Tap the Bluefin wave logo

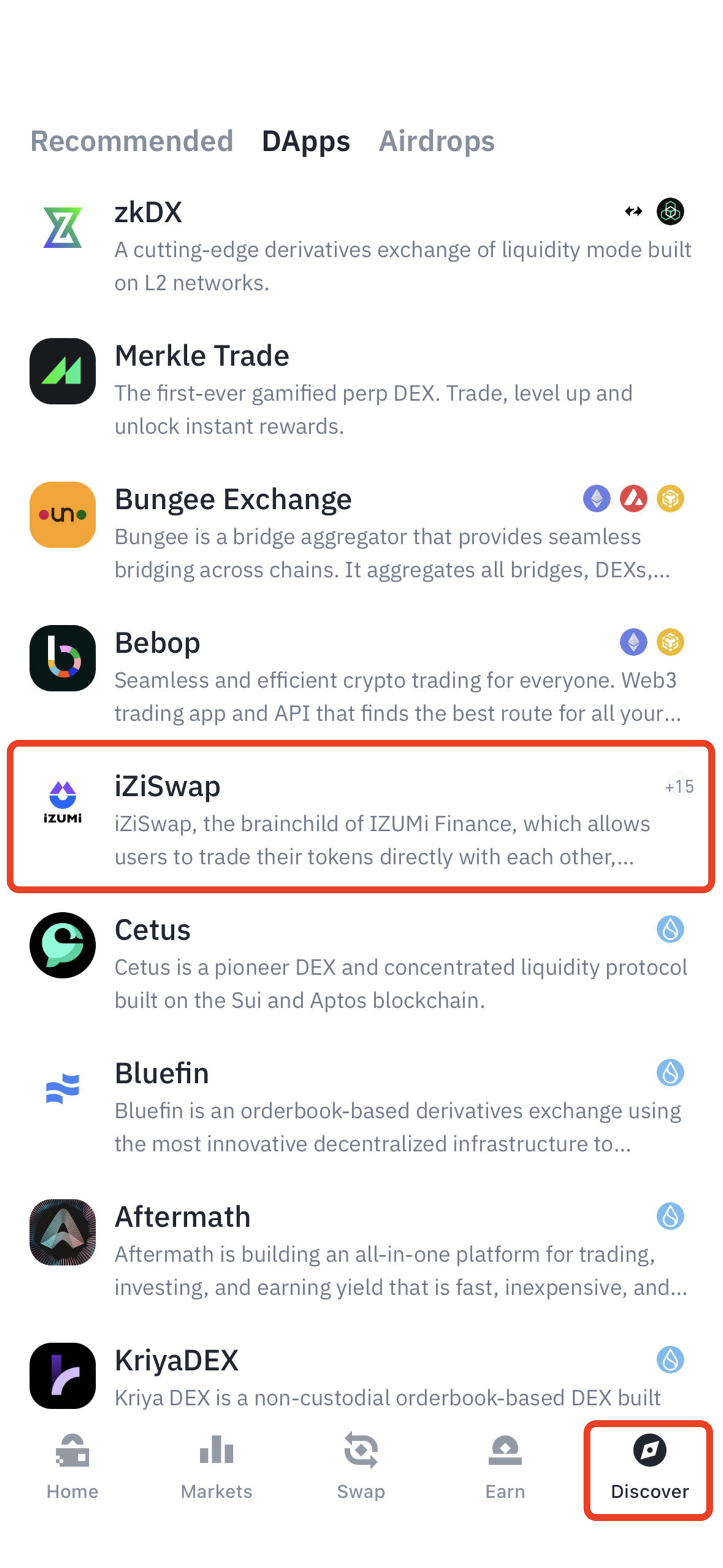pos(62,1088)
